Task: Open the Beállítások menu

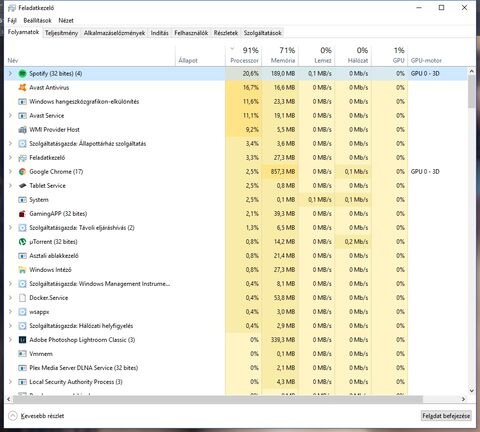Action: [37, 20]
